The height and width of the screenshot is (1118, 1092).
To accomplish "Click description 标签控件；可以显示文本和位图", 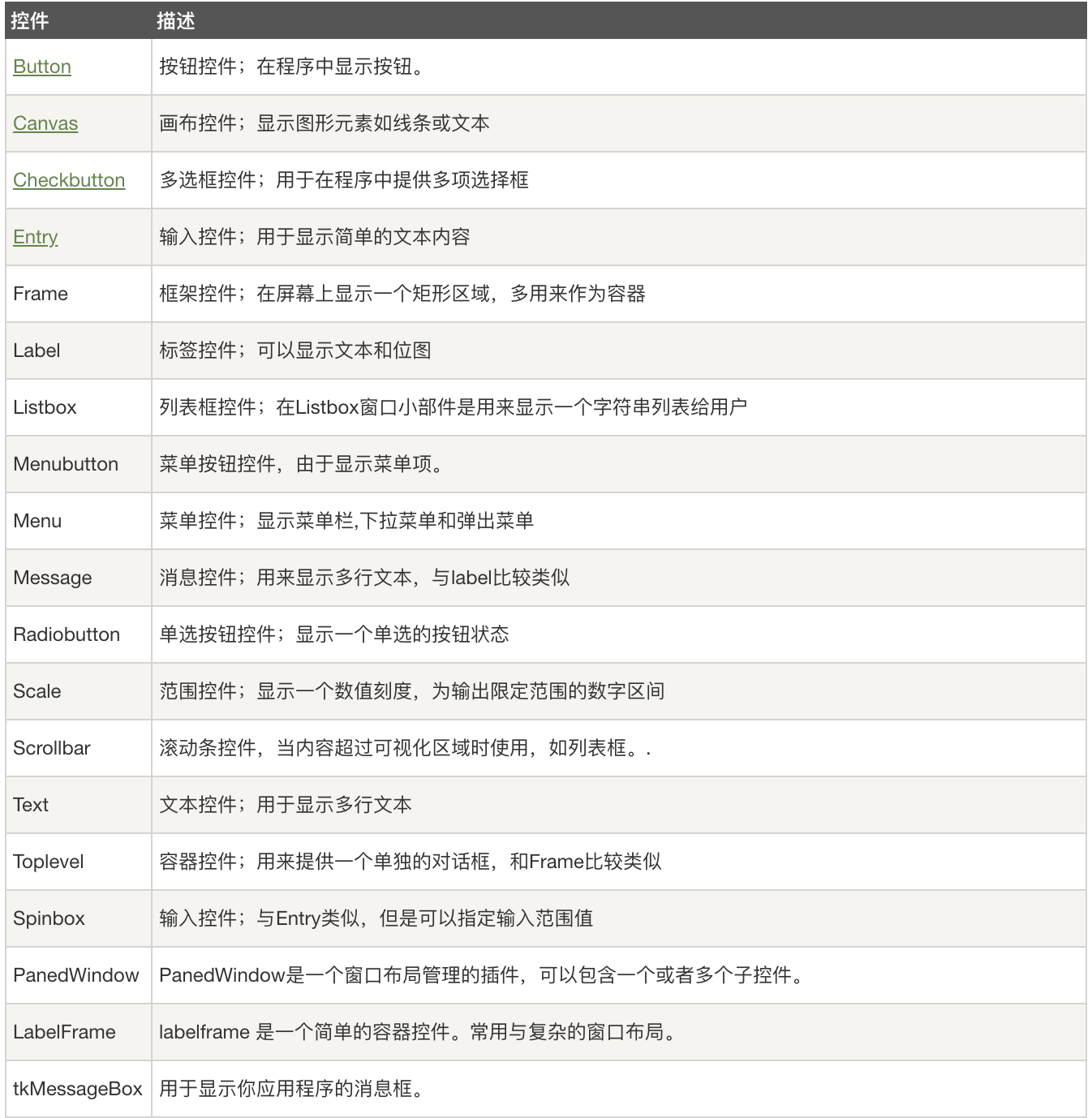I will coord(295,350).
